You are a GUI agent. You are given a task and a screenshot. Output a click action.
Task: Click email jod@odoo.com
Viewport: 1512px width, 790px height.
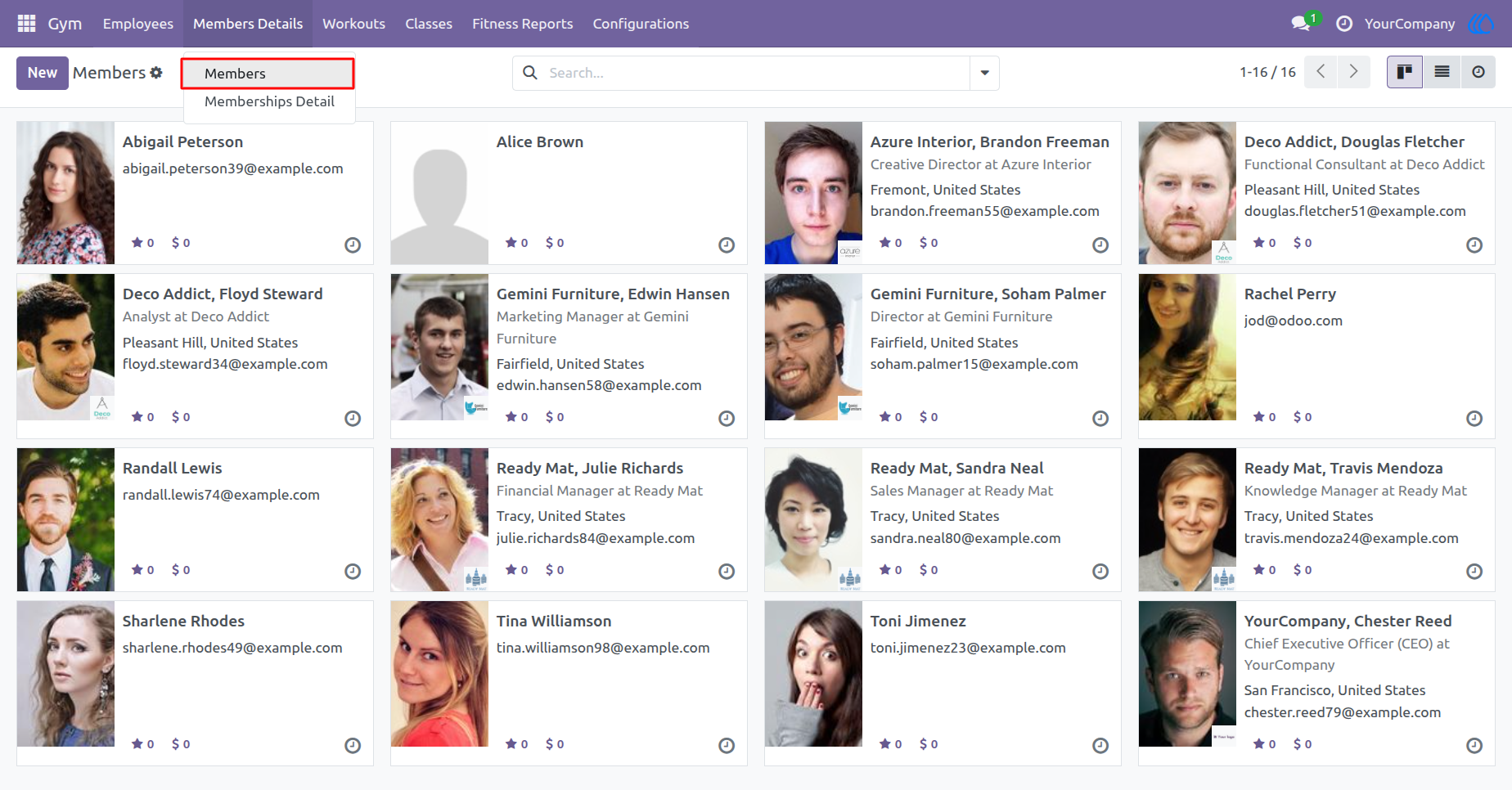[x=1293, y=321]
